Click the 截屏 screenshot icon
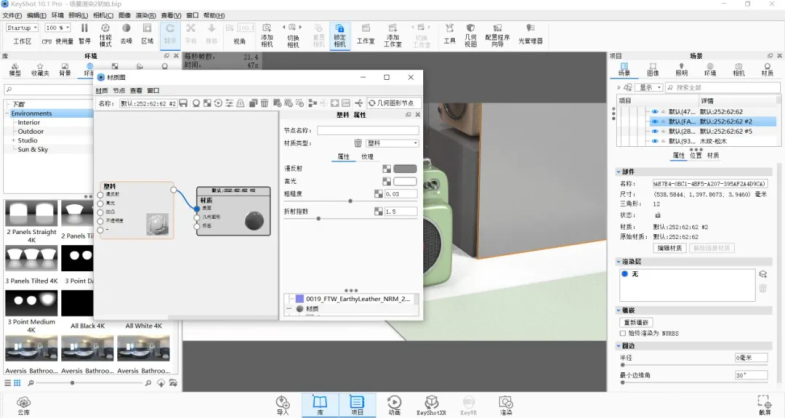Image resolution: width=785 pixels, height=418 pixels. (x=765, y=401)
